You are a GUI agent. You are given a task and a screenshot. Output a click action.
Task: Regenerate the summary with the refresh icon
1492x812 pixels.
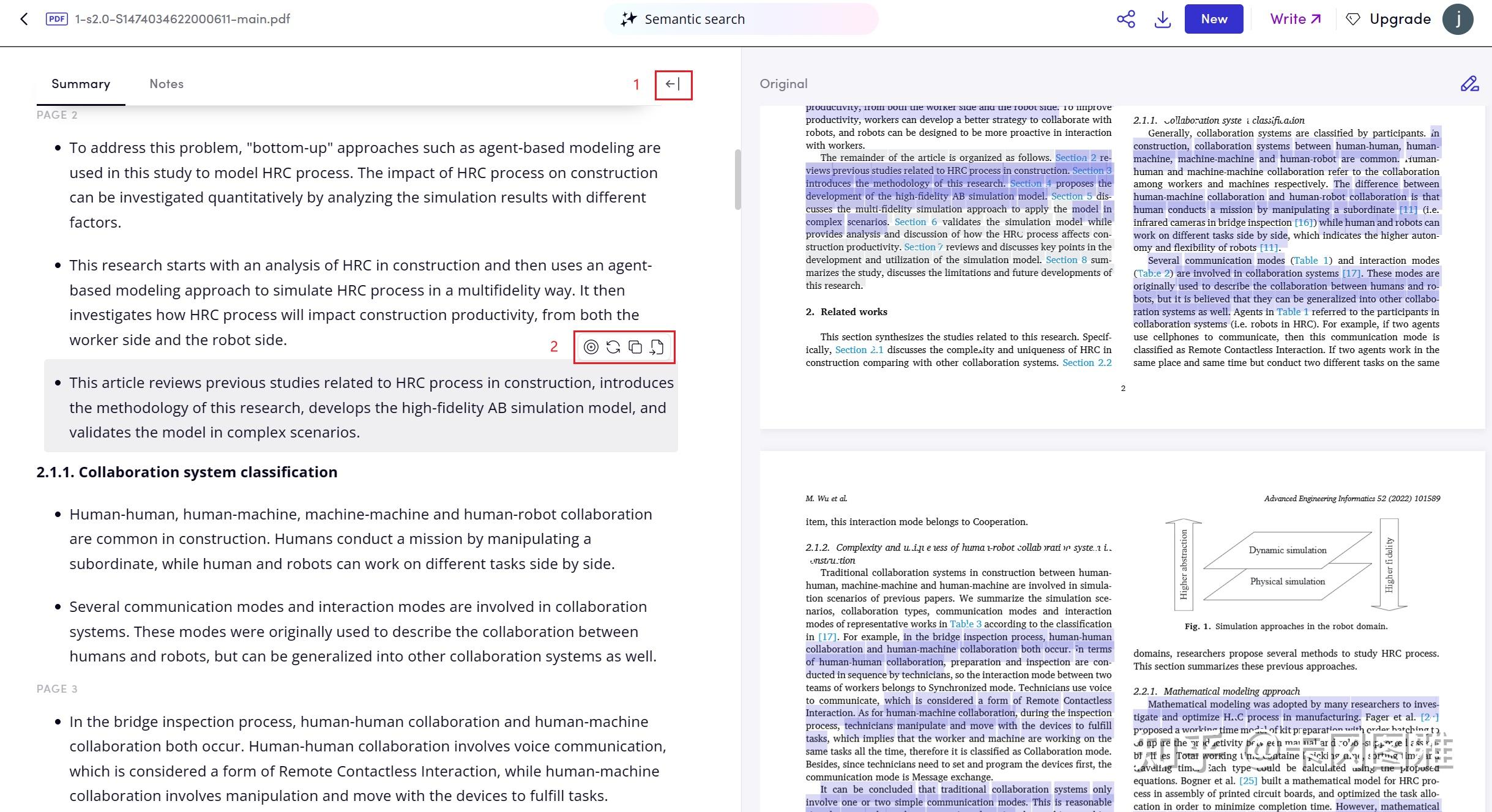click(613, 347)
